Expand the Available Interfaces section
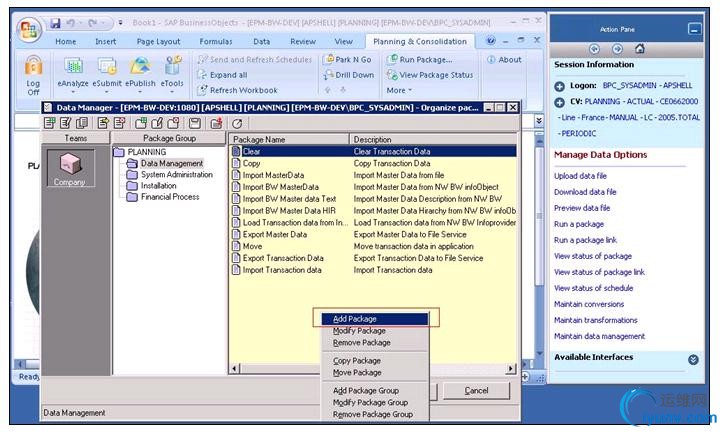Viewport: 723px width, 434px height. pos(693,360)
